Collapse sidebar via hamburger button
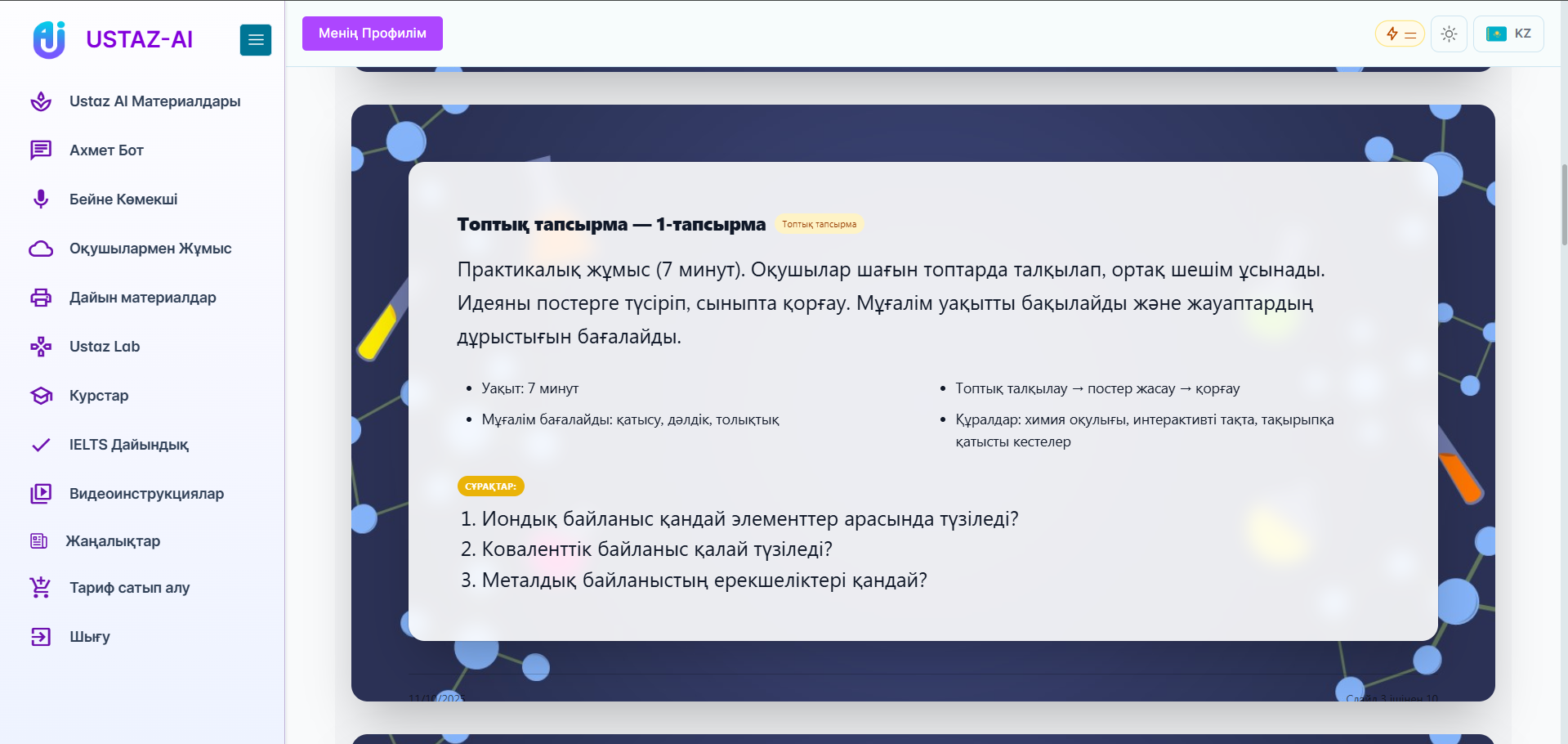 point(255,39)
